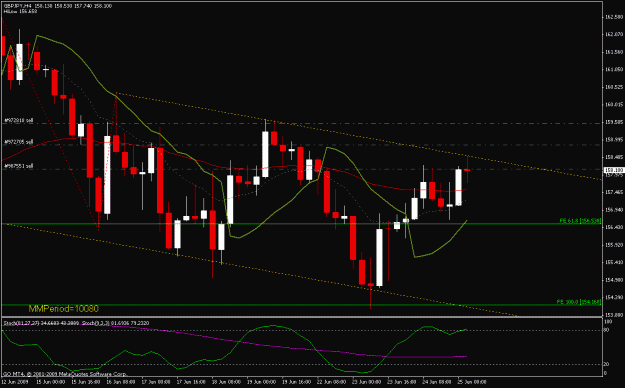Select the Stoch indicator header text
The image size is (625, 388).
pos(76,323)
